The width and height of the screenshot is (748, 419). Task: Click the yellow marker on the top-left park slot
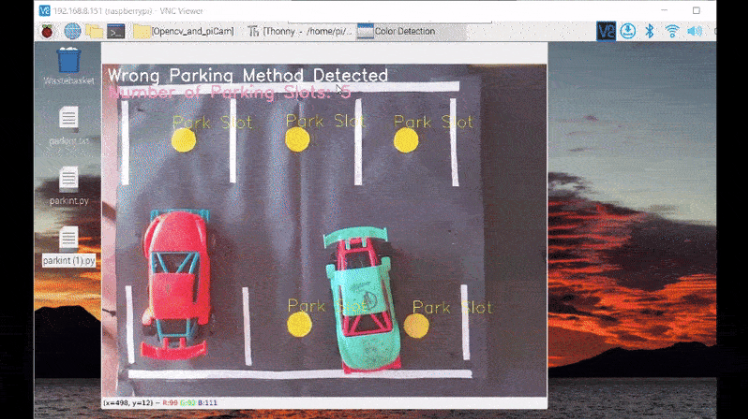click(184, 140)
